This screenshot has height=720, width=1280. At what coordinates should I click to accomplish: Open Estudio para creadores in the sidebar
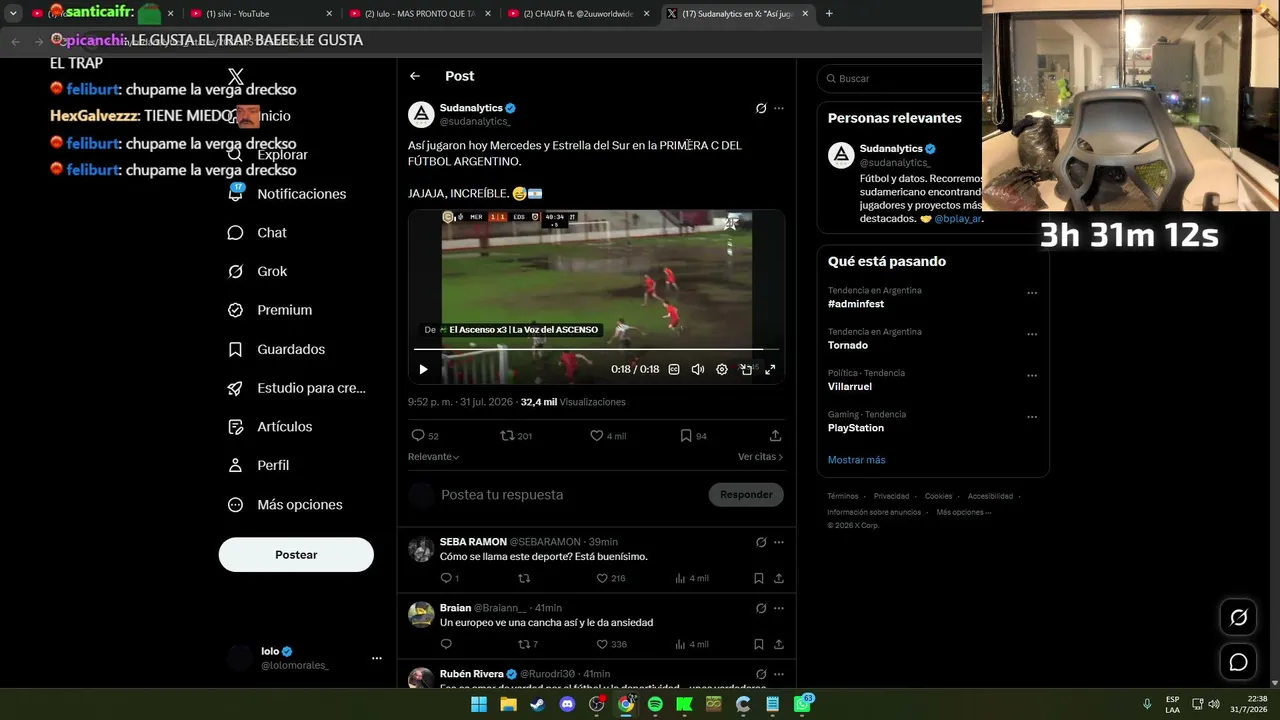[x=296, y=388]
